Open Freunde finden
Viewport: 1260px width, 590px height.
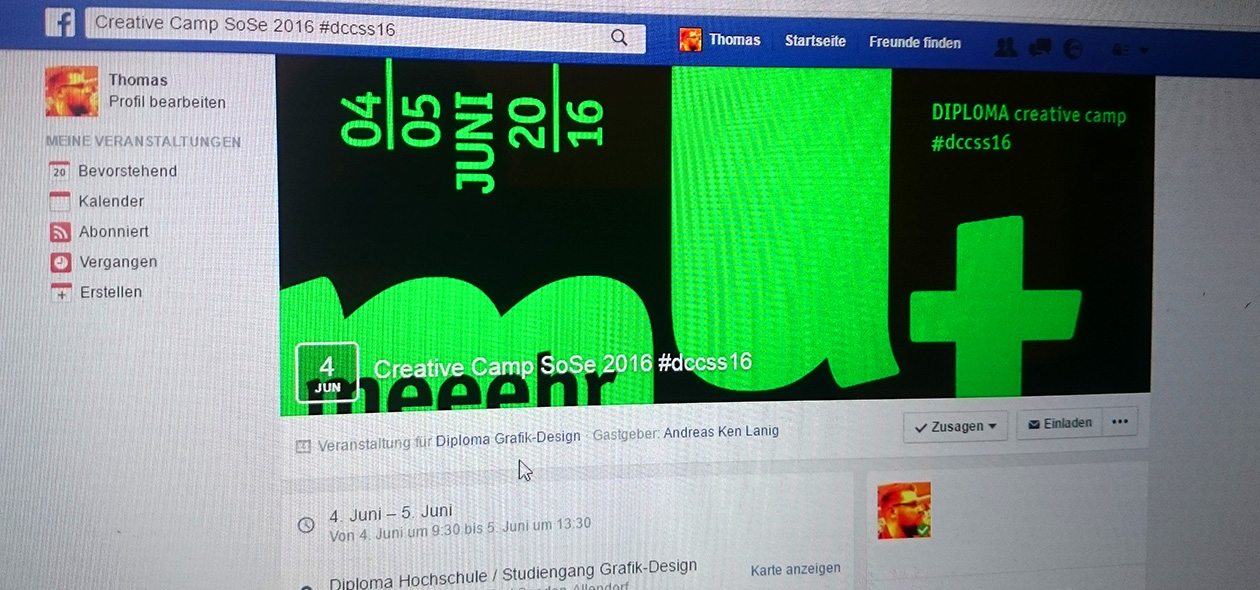coord(915,42)
